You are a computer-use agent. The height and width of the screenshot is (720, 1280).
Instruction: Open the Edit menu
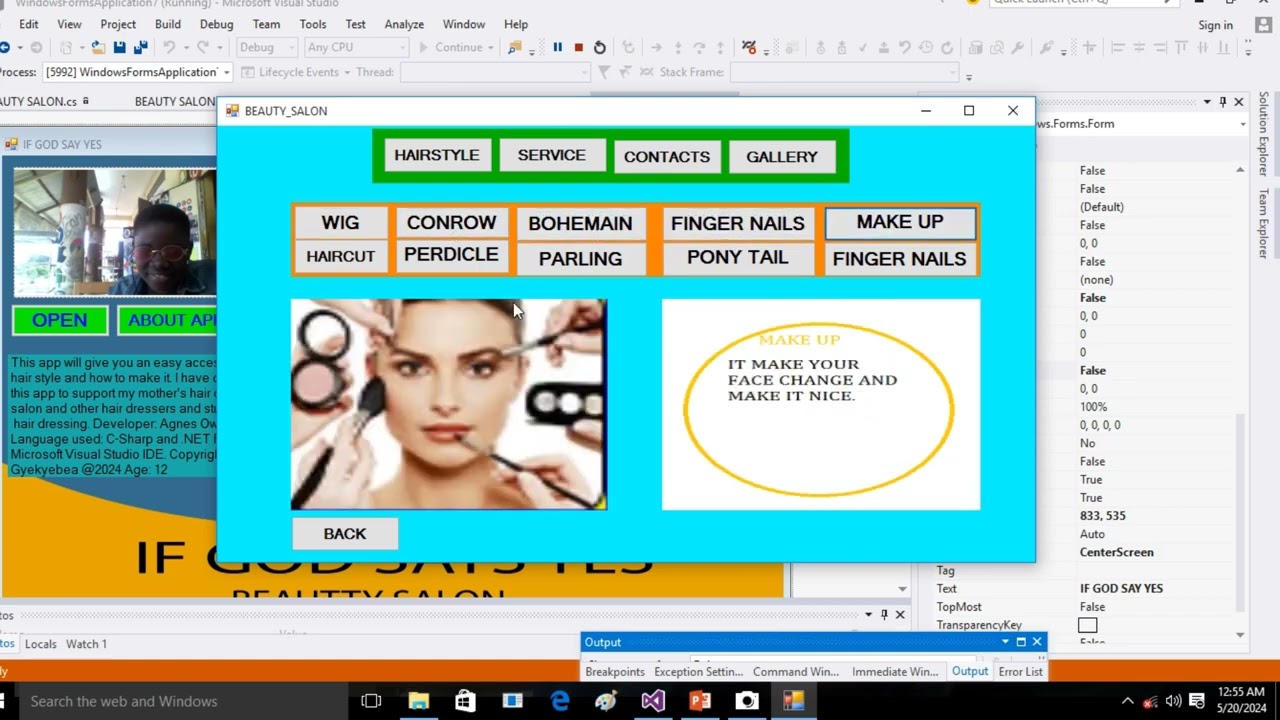pos(29,24)
